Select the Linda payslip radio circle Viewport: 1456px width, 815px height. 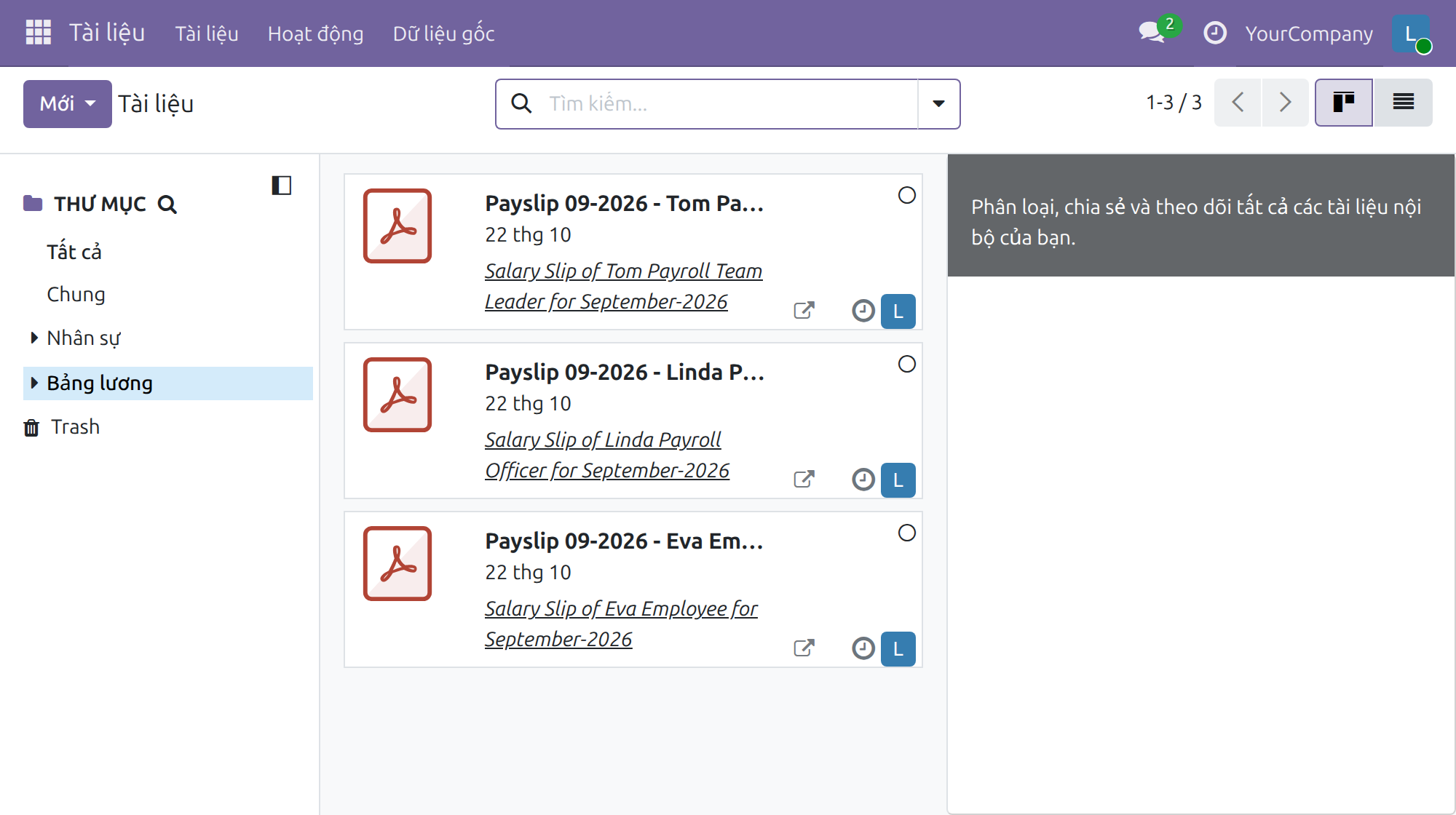click(906, 364)
